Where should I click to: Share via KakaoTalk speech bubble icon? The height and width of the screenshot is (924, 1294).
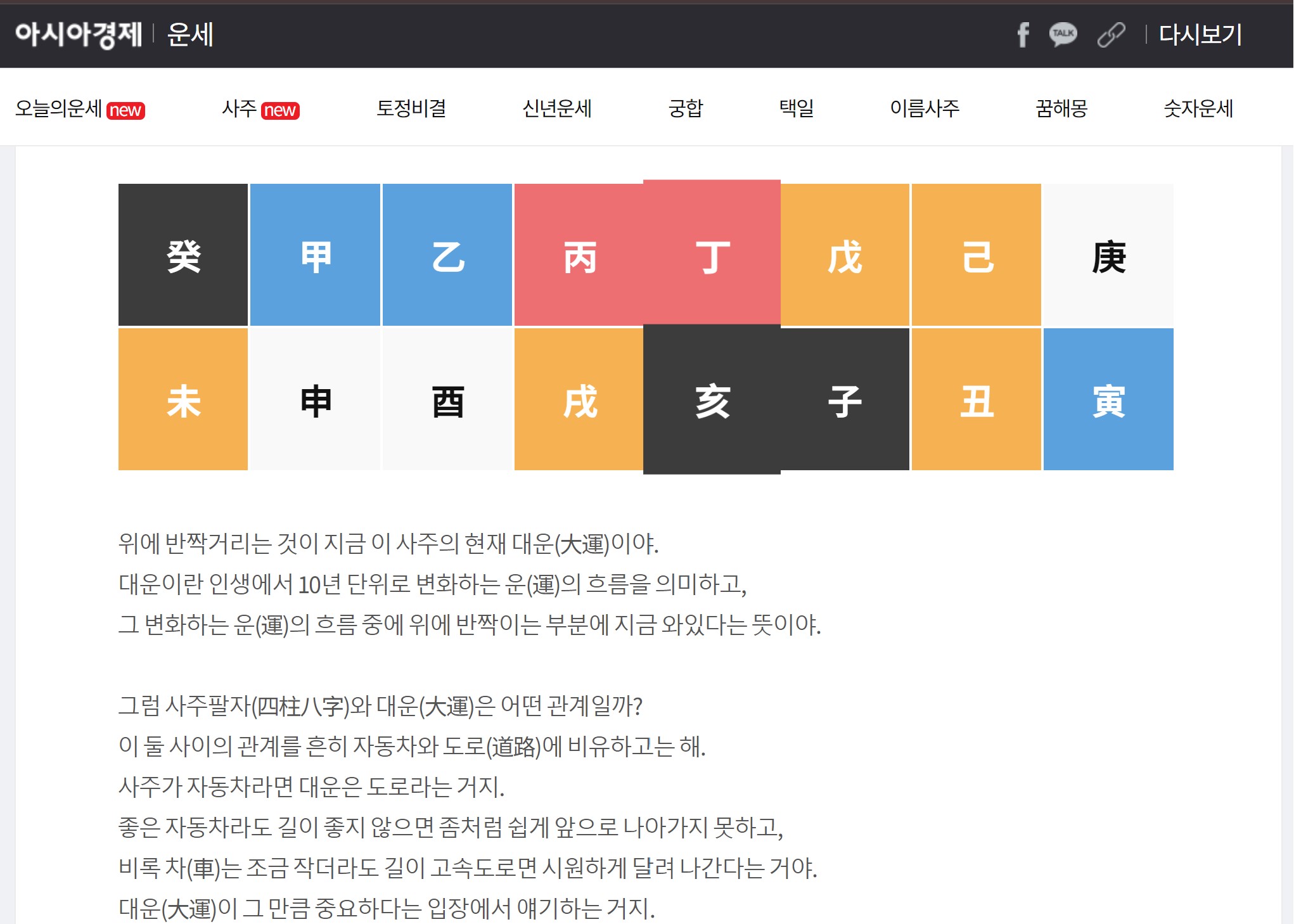[x=1063, y=34]
